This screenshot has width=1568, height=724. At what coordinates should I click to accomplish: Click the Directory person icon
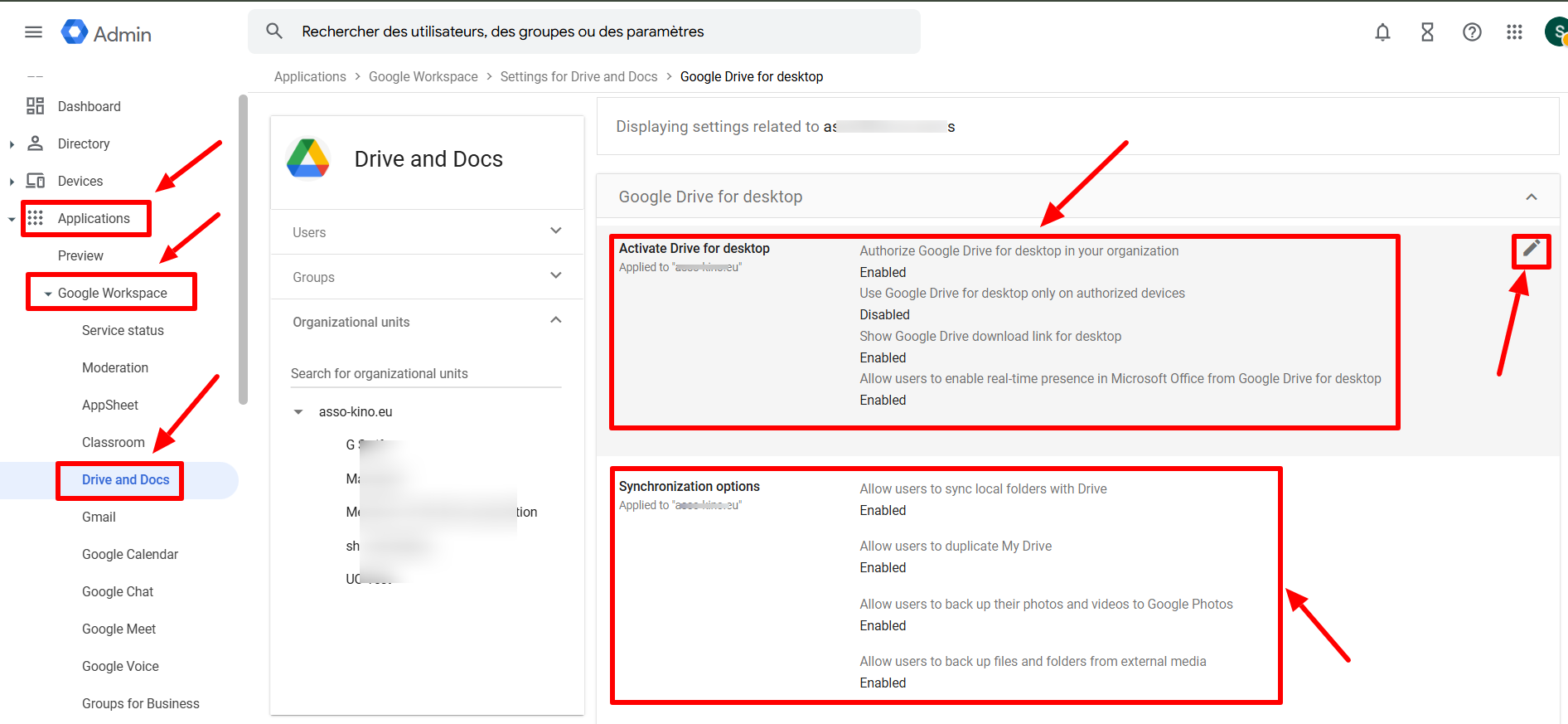pyautogui.click(x=35, y=143)
